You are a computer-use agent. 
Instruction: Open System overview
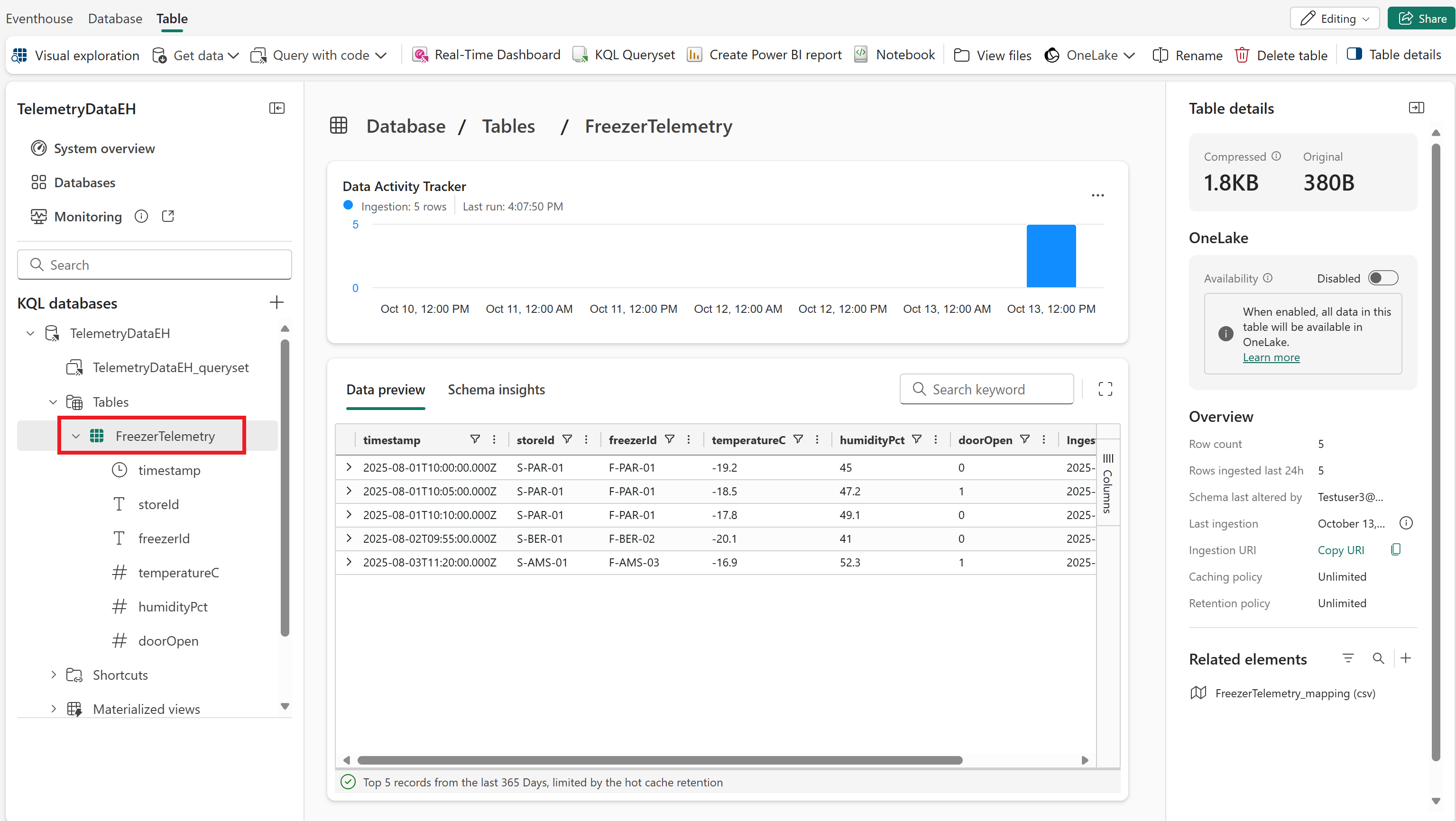(x=93, y=148)
